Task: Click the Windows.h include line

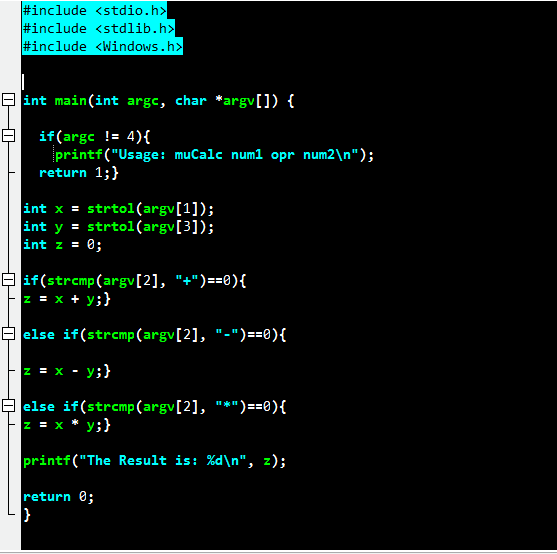Action: point(102,47)
